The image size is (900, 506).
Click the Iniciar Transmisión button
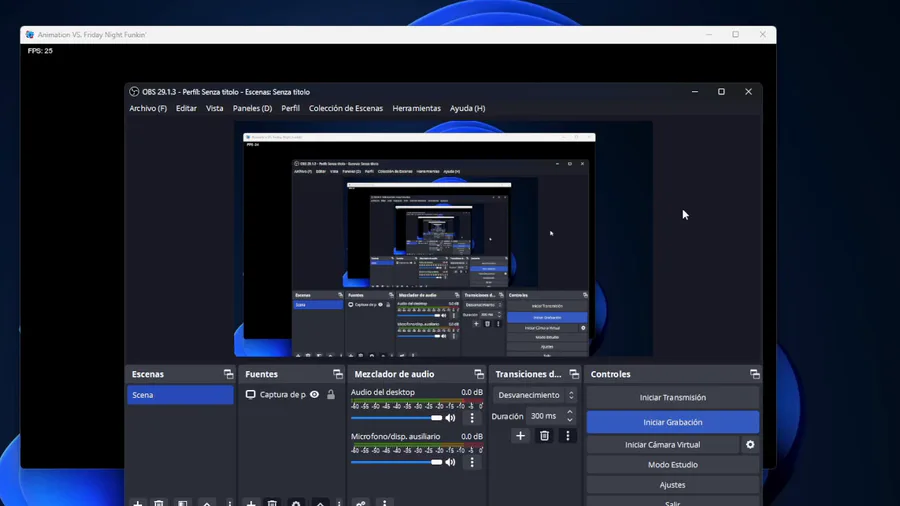point(673,397)
